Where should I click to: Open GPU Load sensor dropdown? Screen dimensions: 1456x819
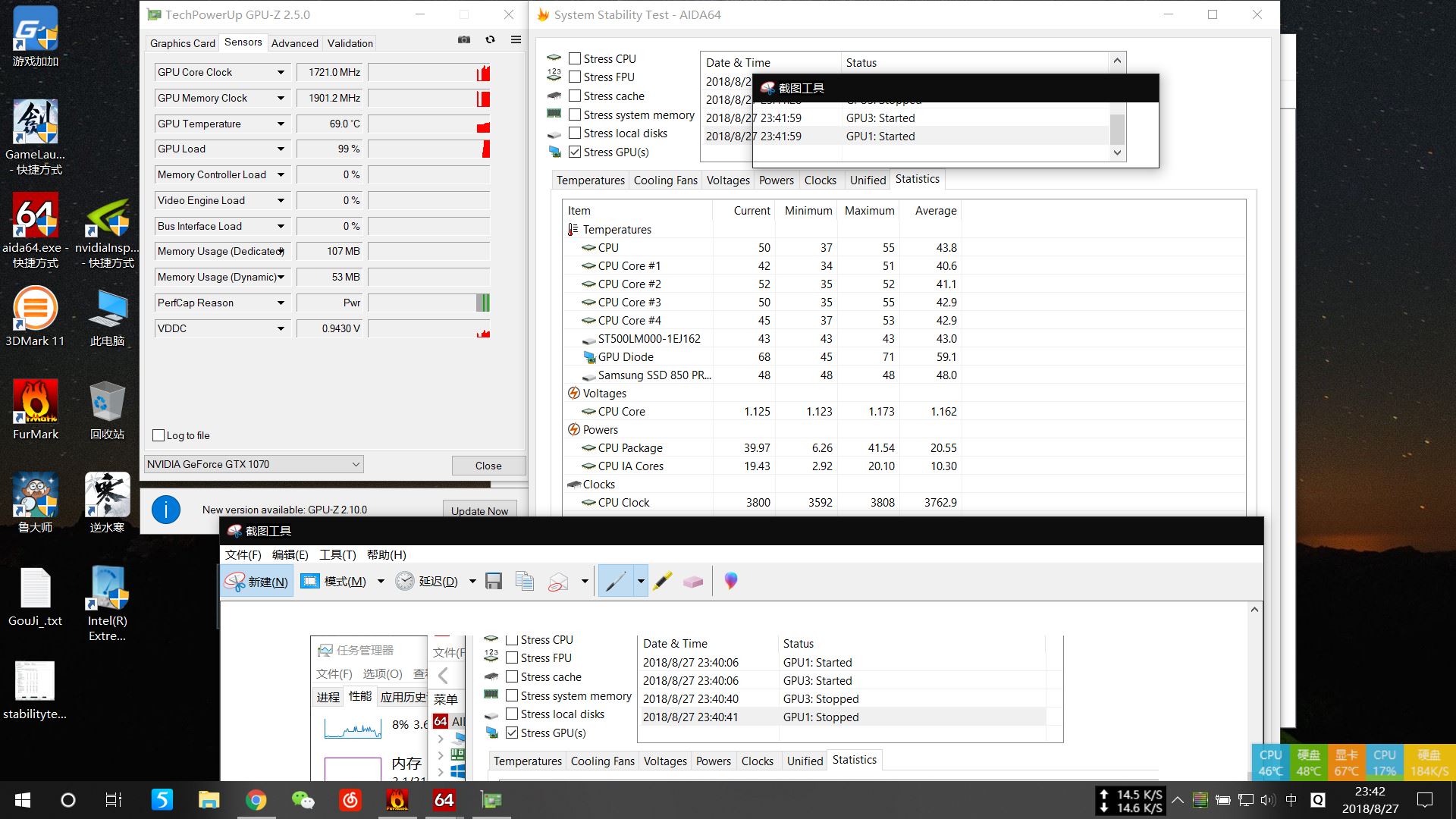[x=281, y=149]
